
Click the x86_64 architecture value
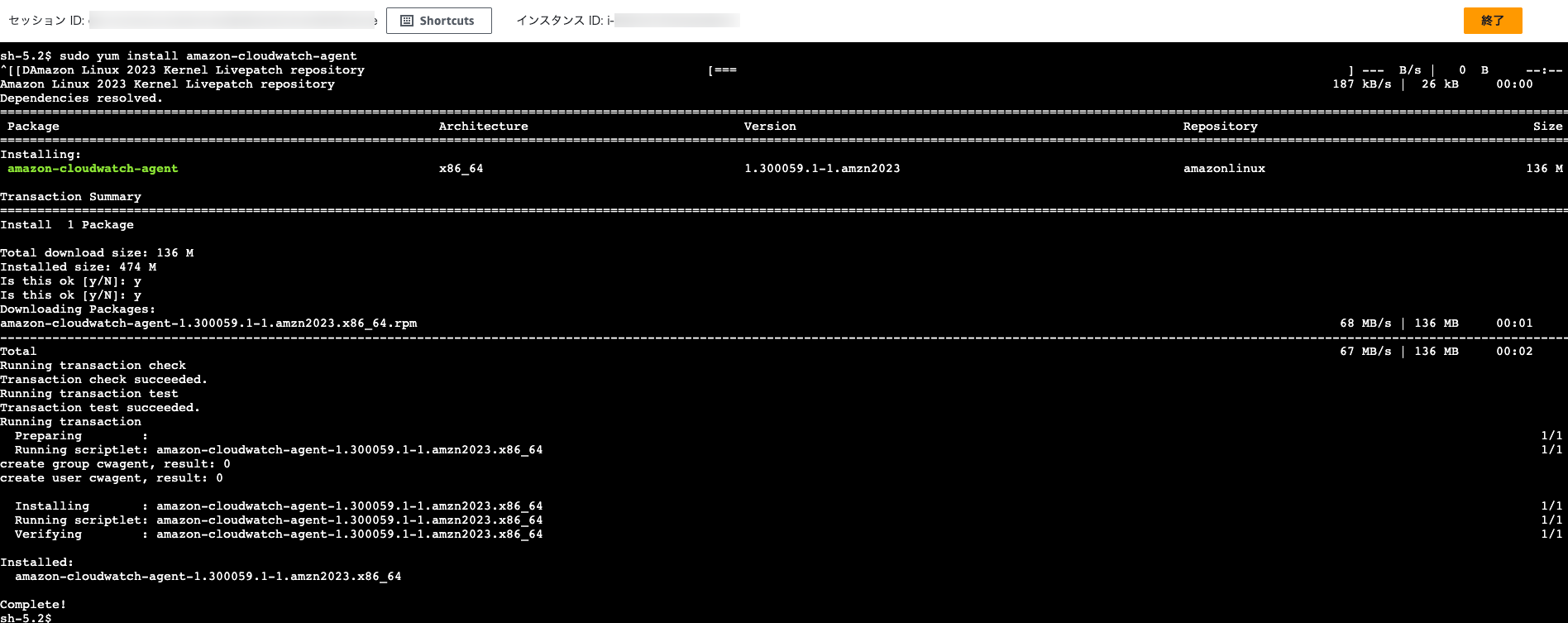click(x=461, y=169)
